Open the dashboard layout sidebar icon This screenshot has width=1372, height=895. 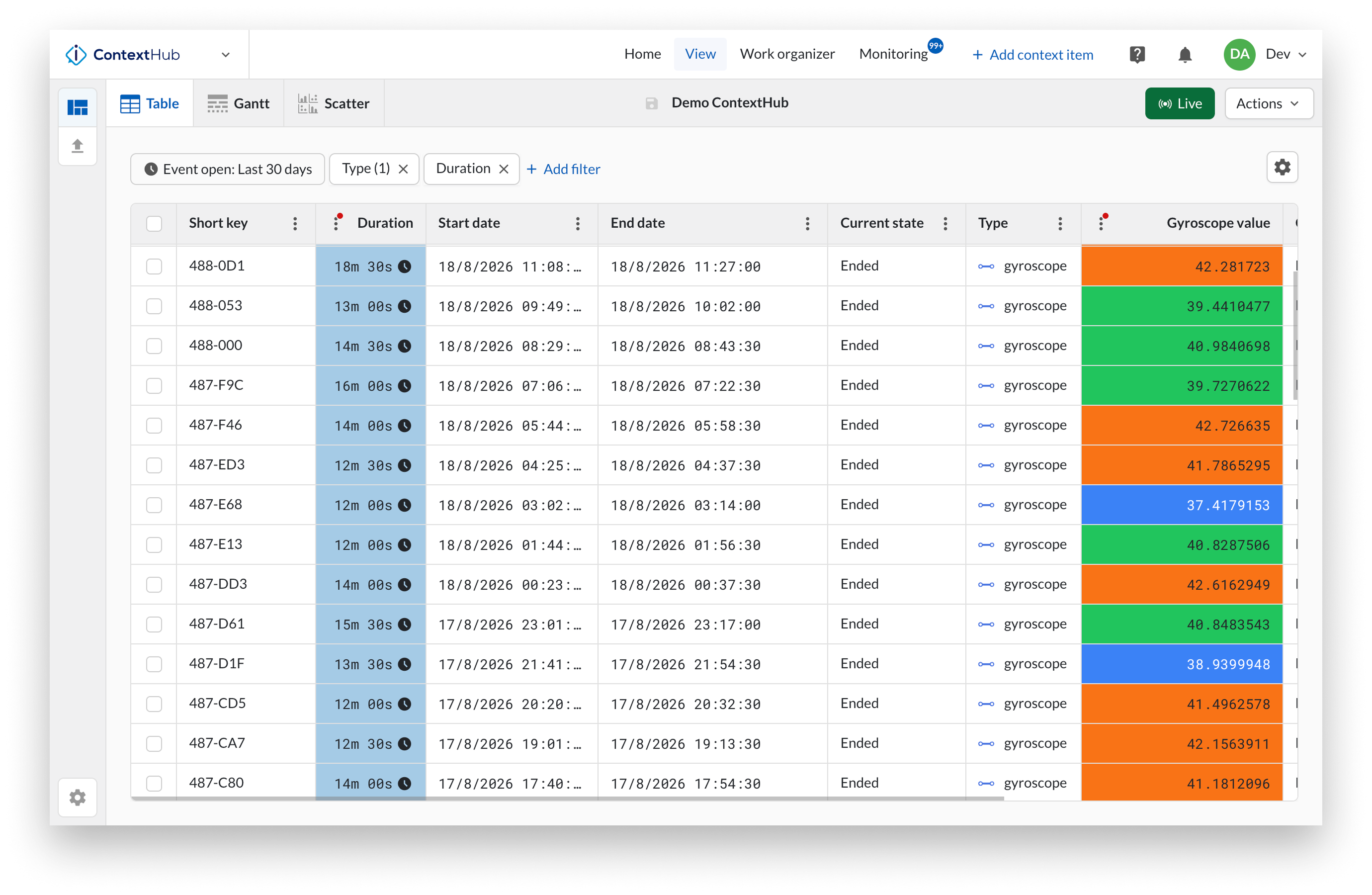point(78,107)
